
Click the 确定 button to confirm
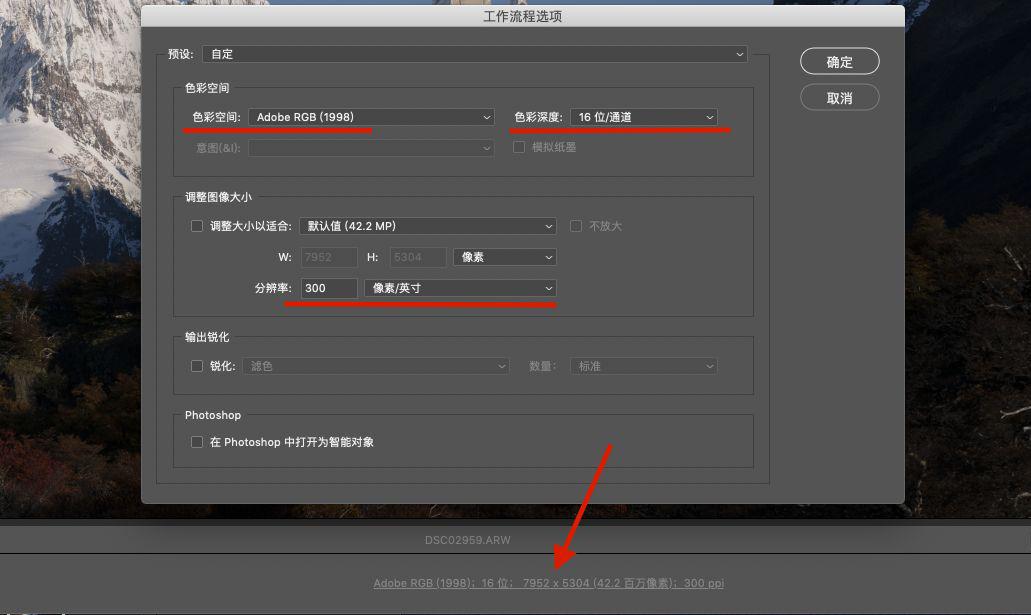839,62
